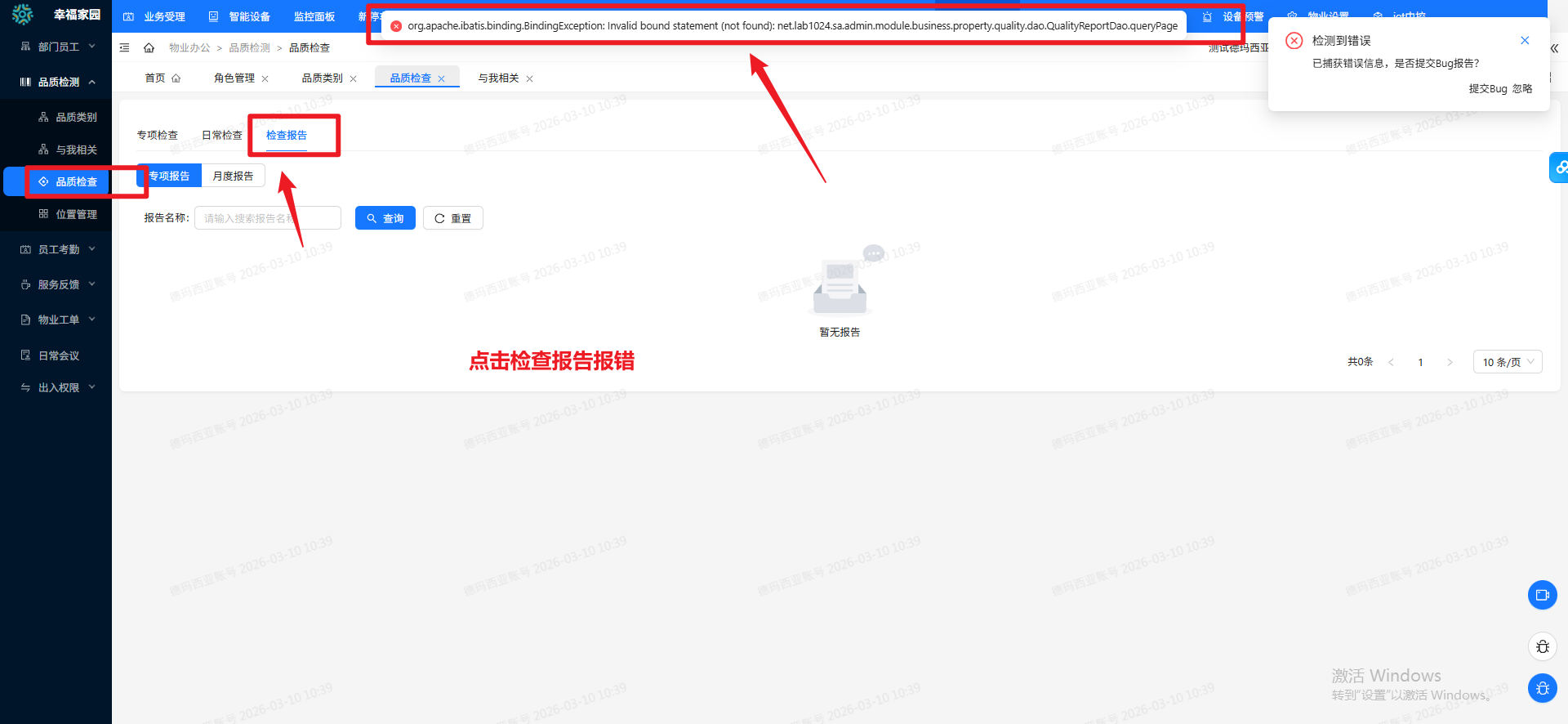Screen dimensions: 1568x724
Task: Select the 专项检查 tab
Action: pos(158,135)
